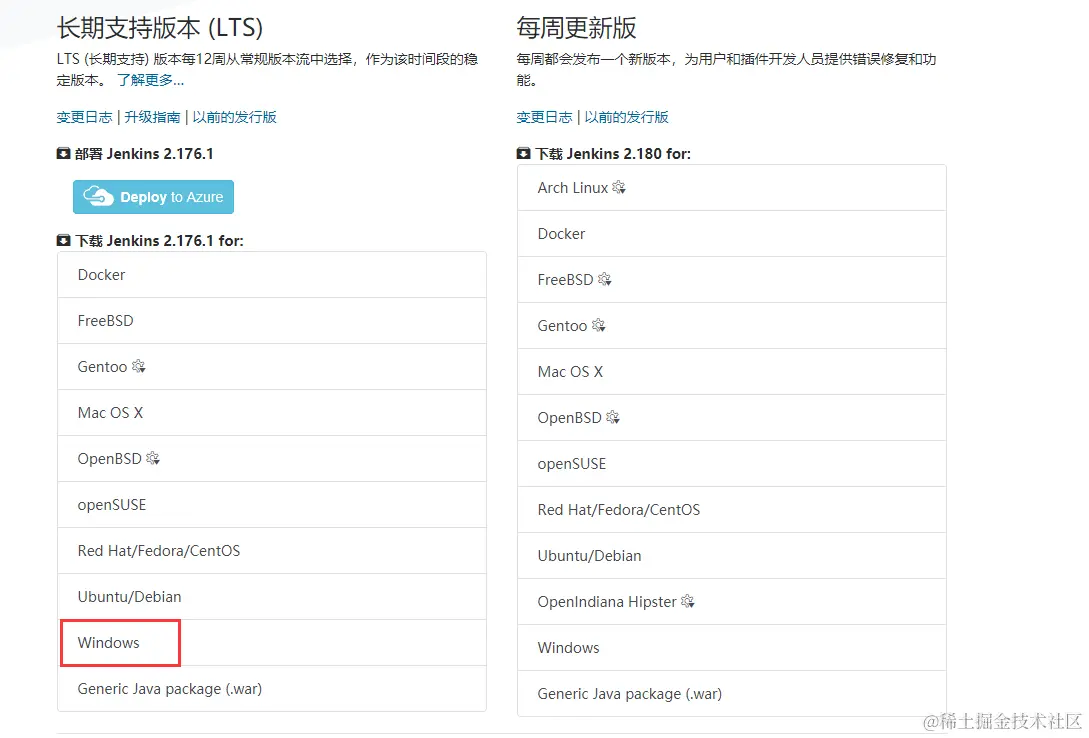Select Generic Java package (.war) in weekly list

click(731, 694)
